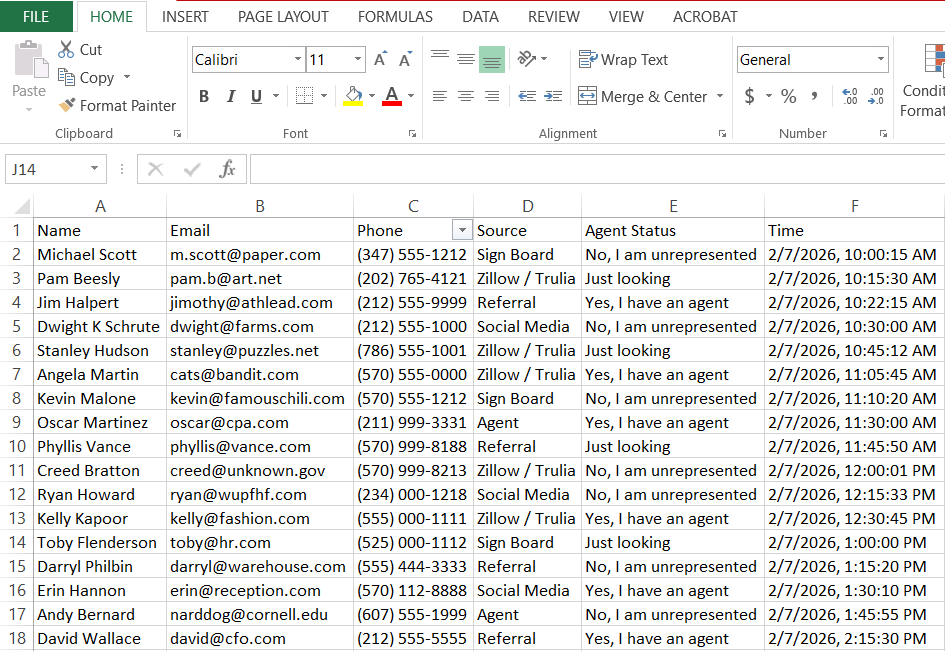The width and height of the screenshot is (945, 651).
Task: Open the General number format dropdown
Action: tap(880, 59)
